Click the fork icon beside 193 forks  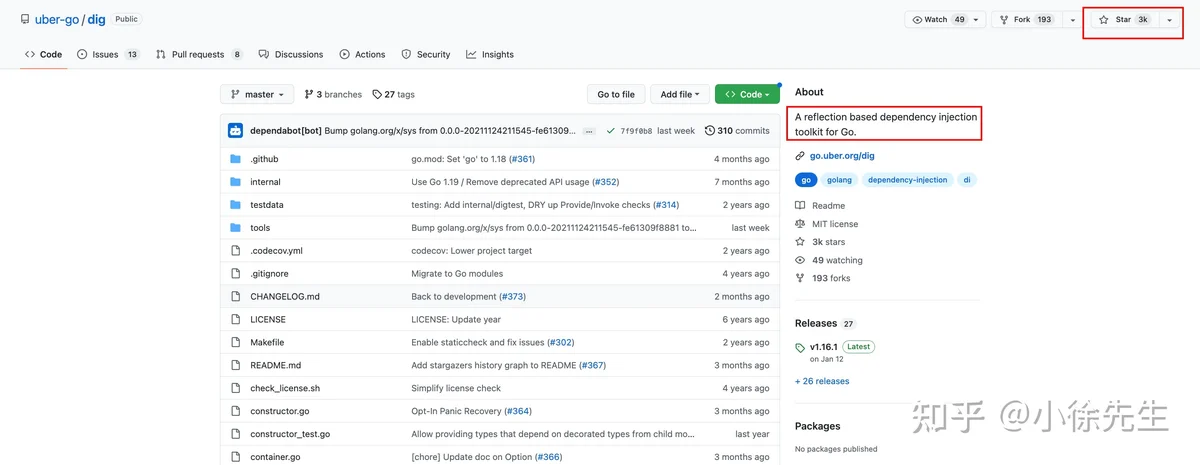point(800,278)
